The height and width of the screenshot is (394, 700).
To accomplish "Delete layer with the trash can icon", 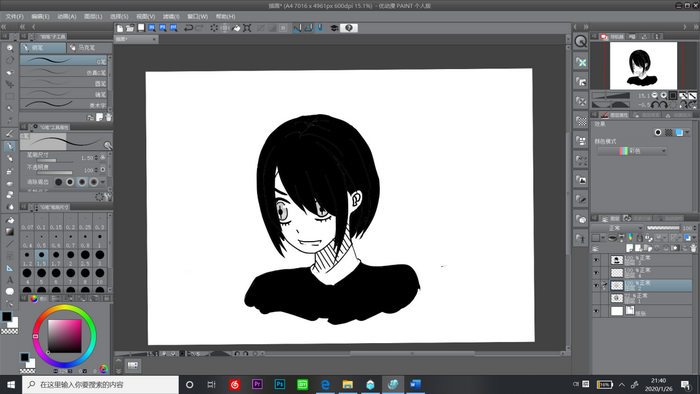I will point(693,248).
